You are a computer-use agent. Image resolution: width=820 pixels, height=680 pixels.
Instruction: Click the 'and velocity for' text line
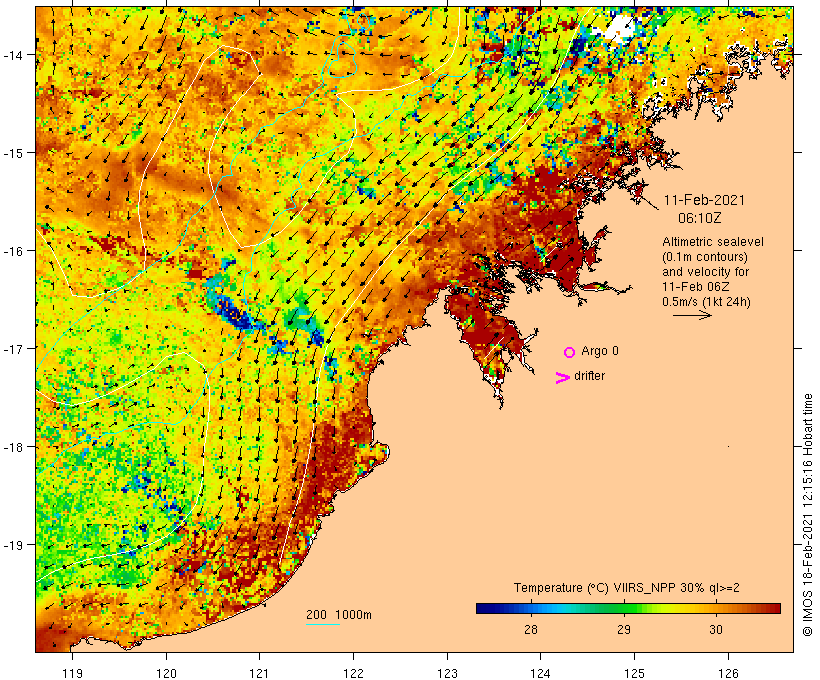705,271
